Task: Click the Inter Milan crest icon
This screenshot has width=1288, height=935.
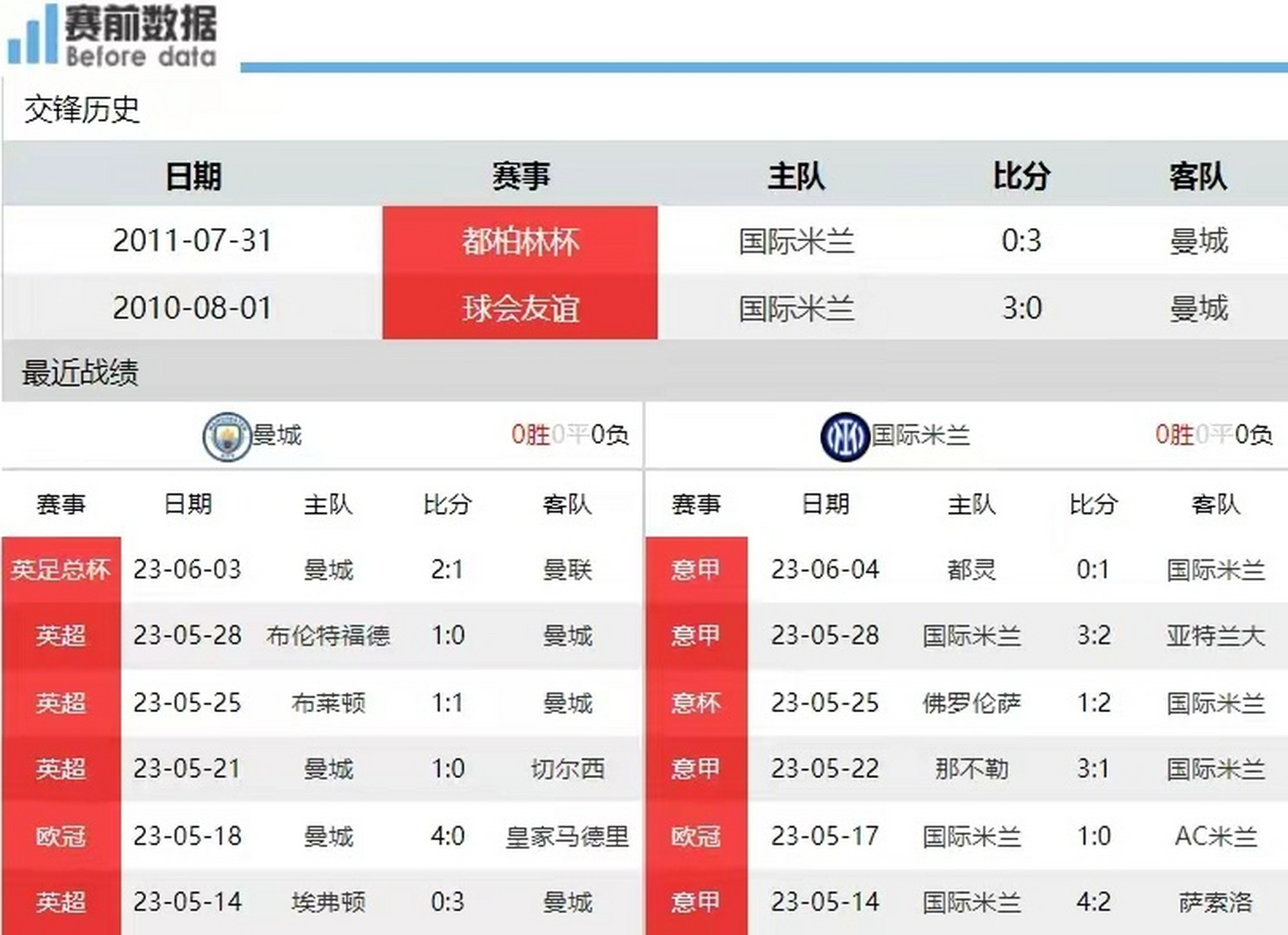Action: point(845,436)
